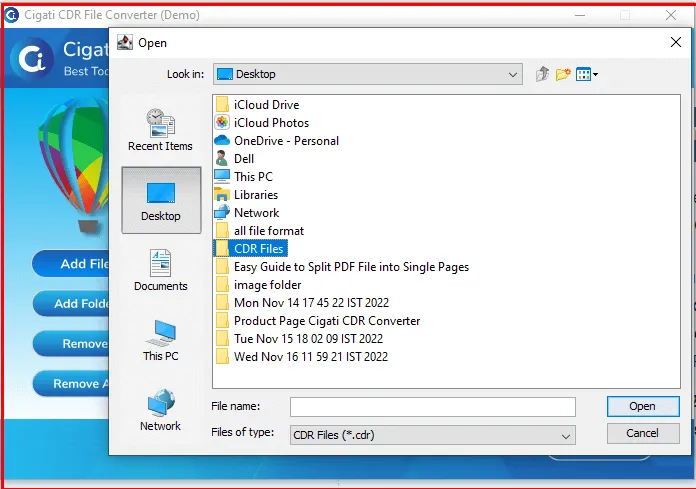This screenshot has height=489, width=696.
Task: Click Add File button in Cigati window
Action: pos(71,264)
